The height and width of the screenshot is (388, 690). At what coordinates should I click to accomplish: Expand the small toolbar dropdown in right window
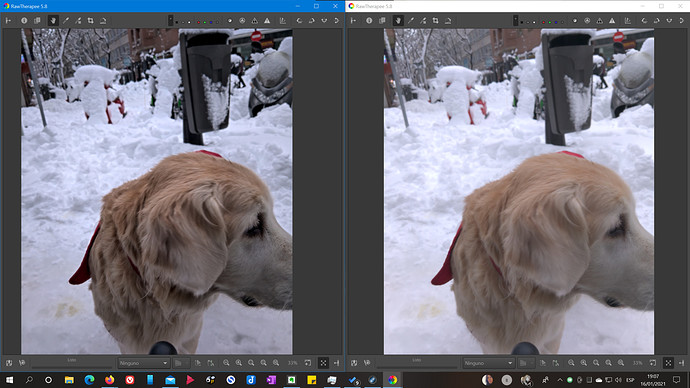[x=515, y=21]
